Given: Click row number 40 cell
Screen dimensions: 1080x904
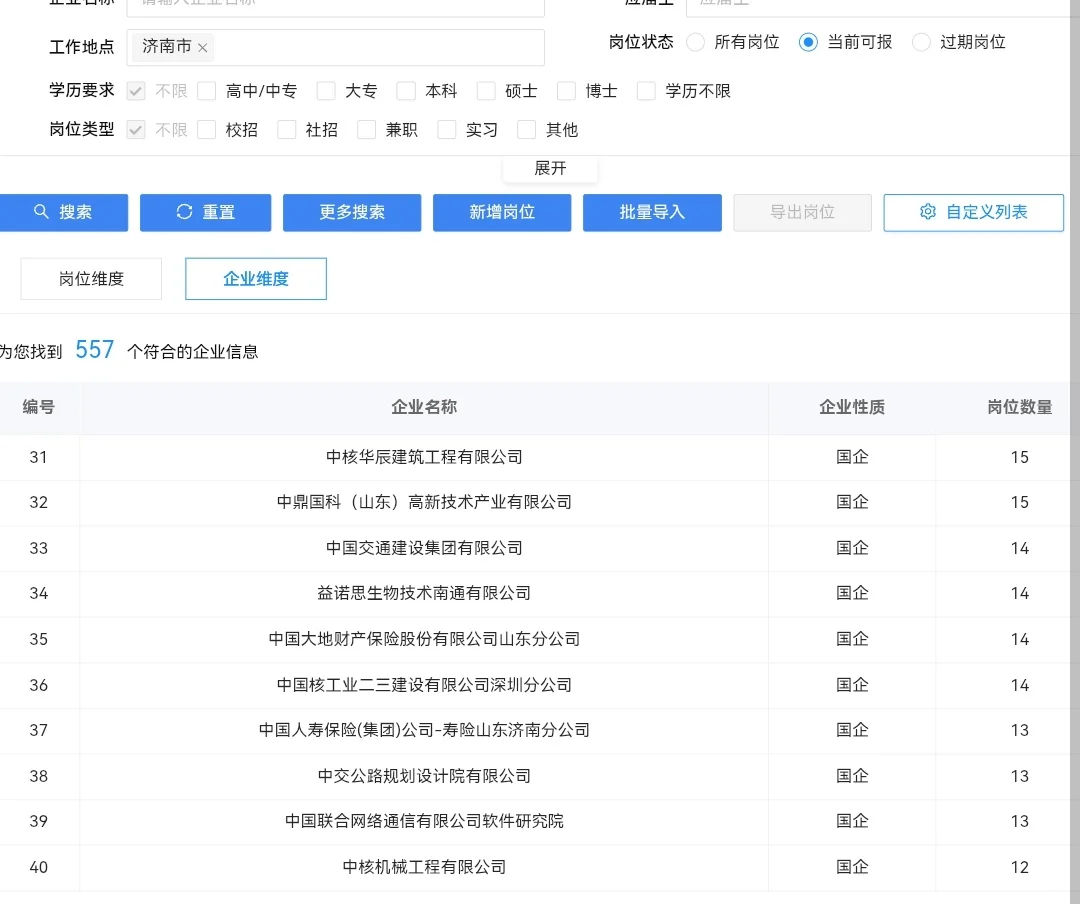Looking at the screenshot, I should pos(39,867).
